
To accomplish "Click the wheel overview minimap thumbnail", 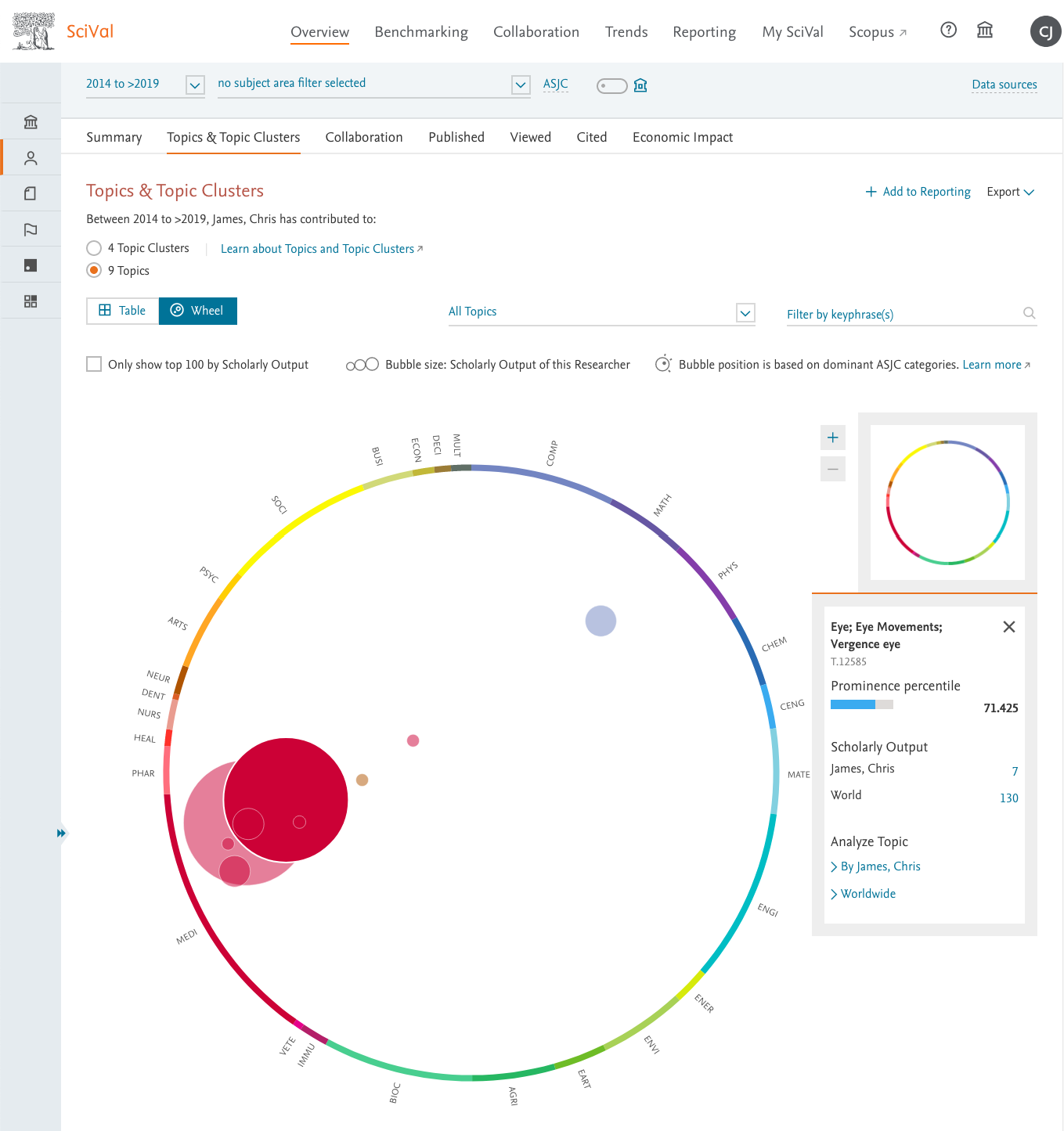I will [x=947, y=502].
